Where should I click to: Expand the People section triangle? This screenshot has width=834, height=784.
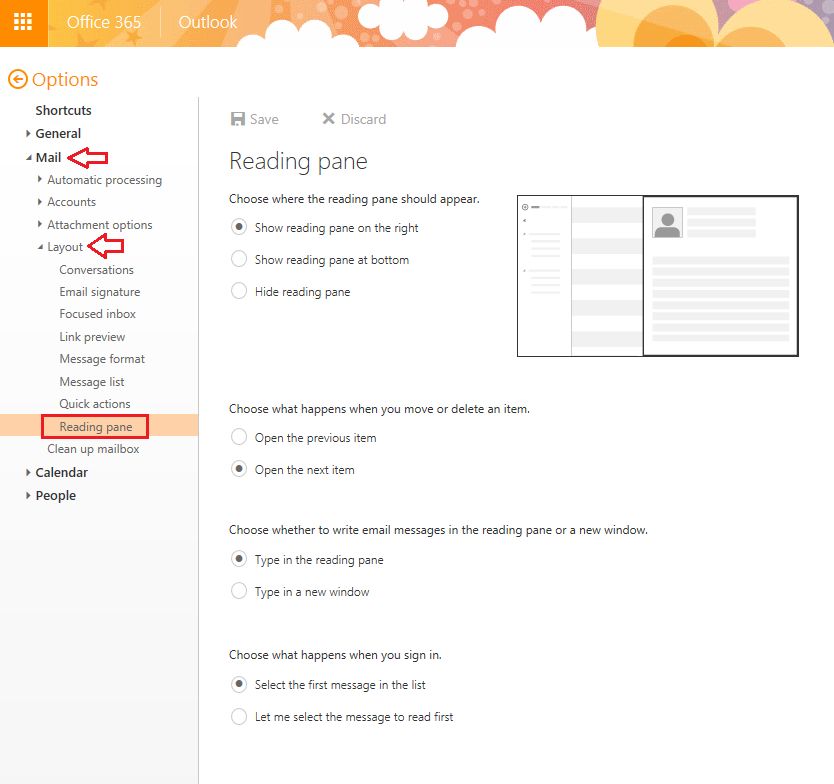[28, 495]
